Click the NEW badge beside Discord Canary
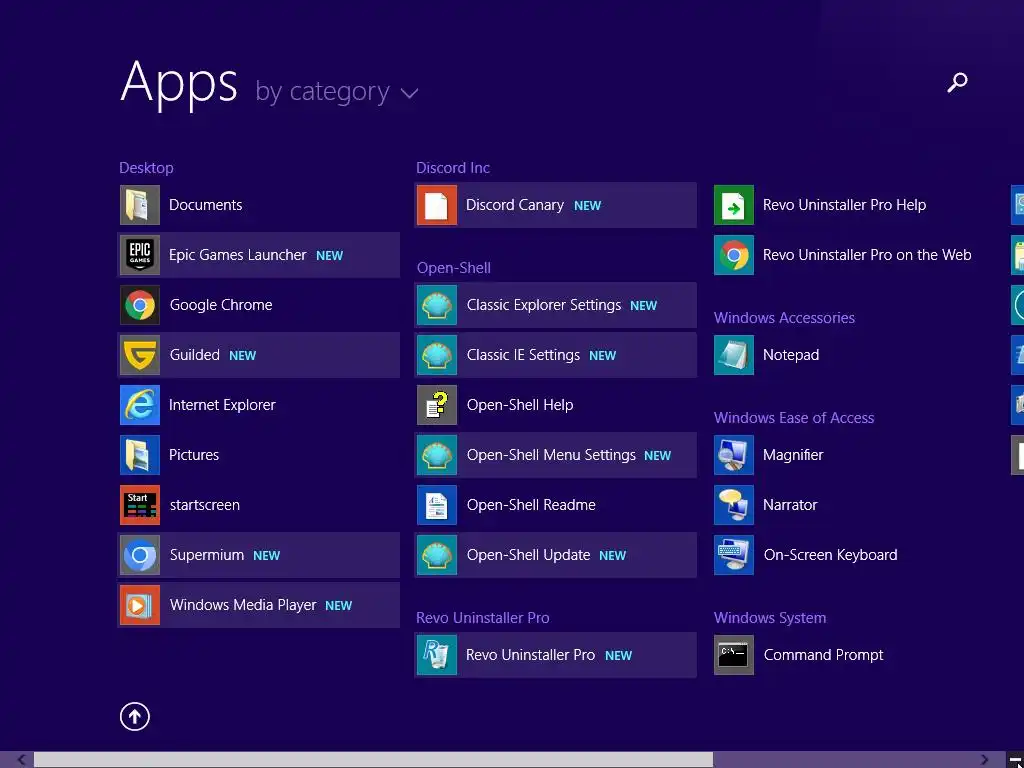The image size is (1024, 768). point(587,206)
